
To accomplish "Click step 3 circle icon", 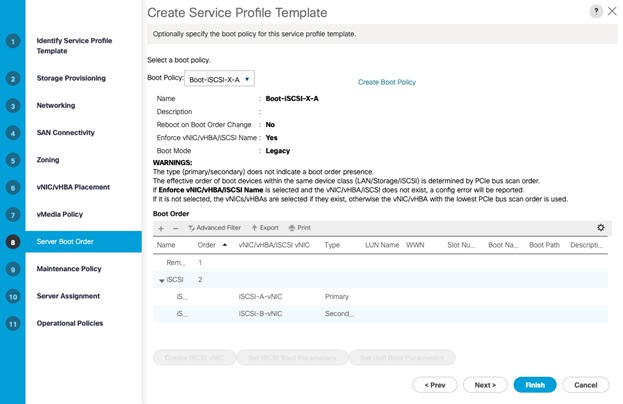I will [13, 106].
